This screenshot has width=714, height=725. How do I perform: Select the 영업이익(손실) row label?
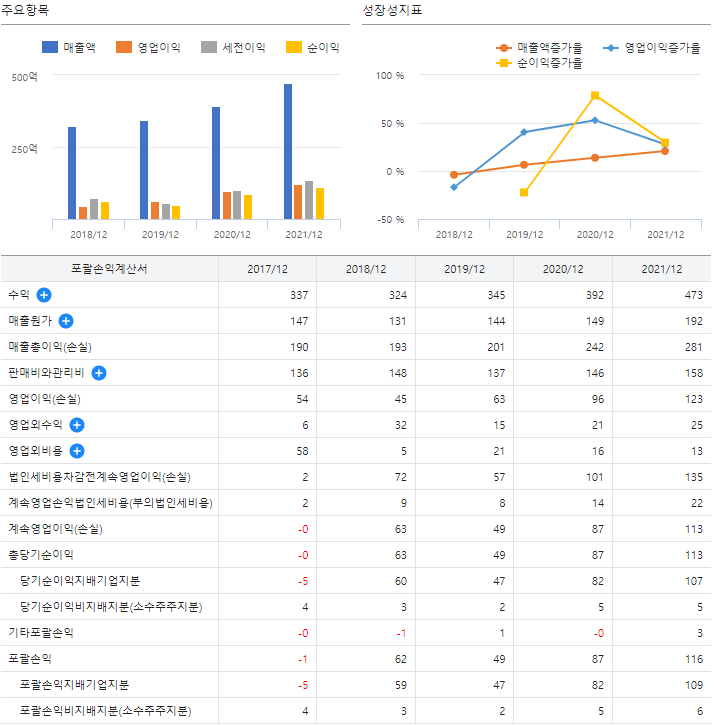(x=44, y=399)
